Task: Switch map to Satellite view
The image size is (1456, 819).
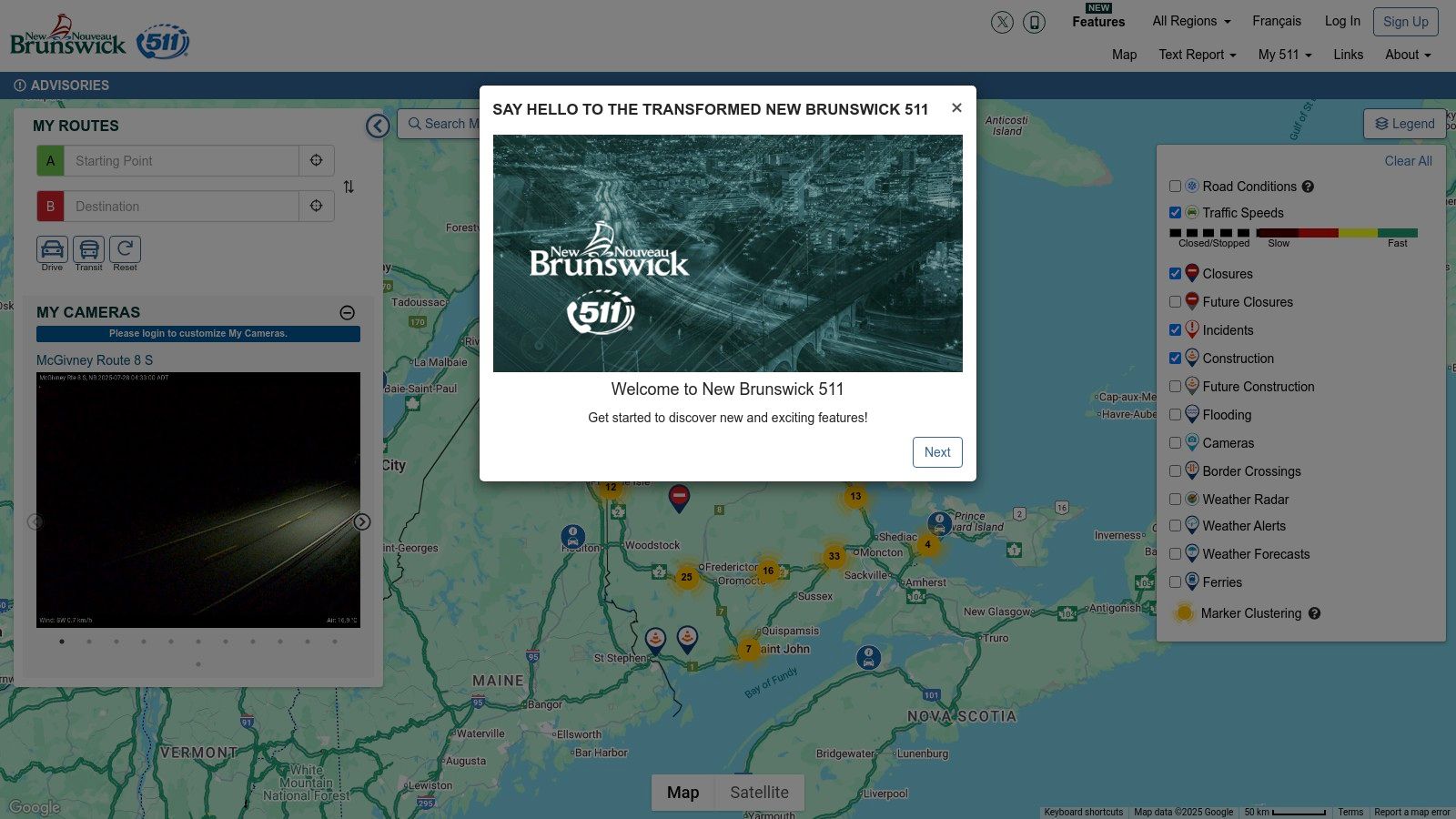Action: (x=759, y=793)
